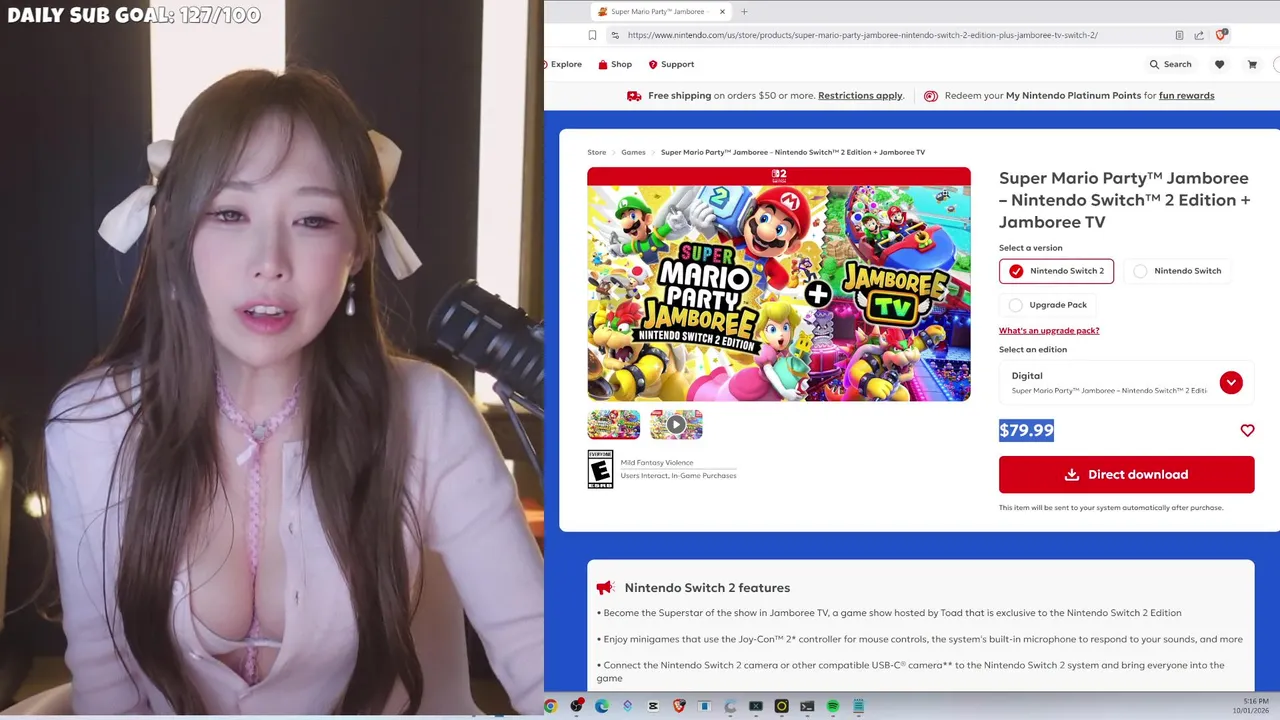Open a new browser tab with plus

point(744,12)
